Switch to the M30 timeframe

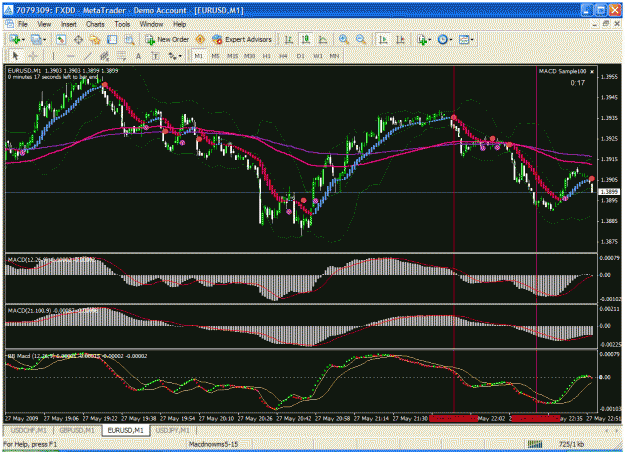pos(250,56)
